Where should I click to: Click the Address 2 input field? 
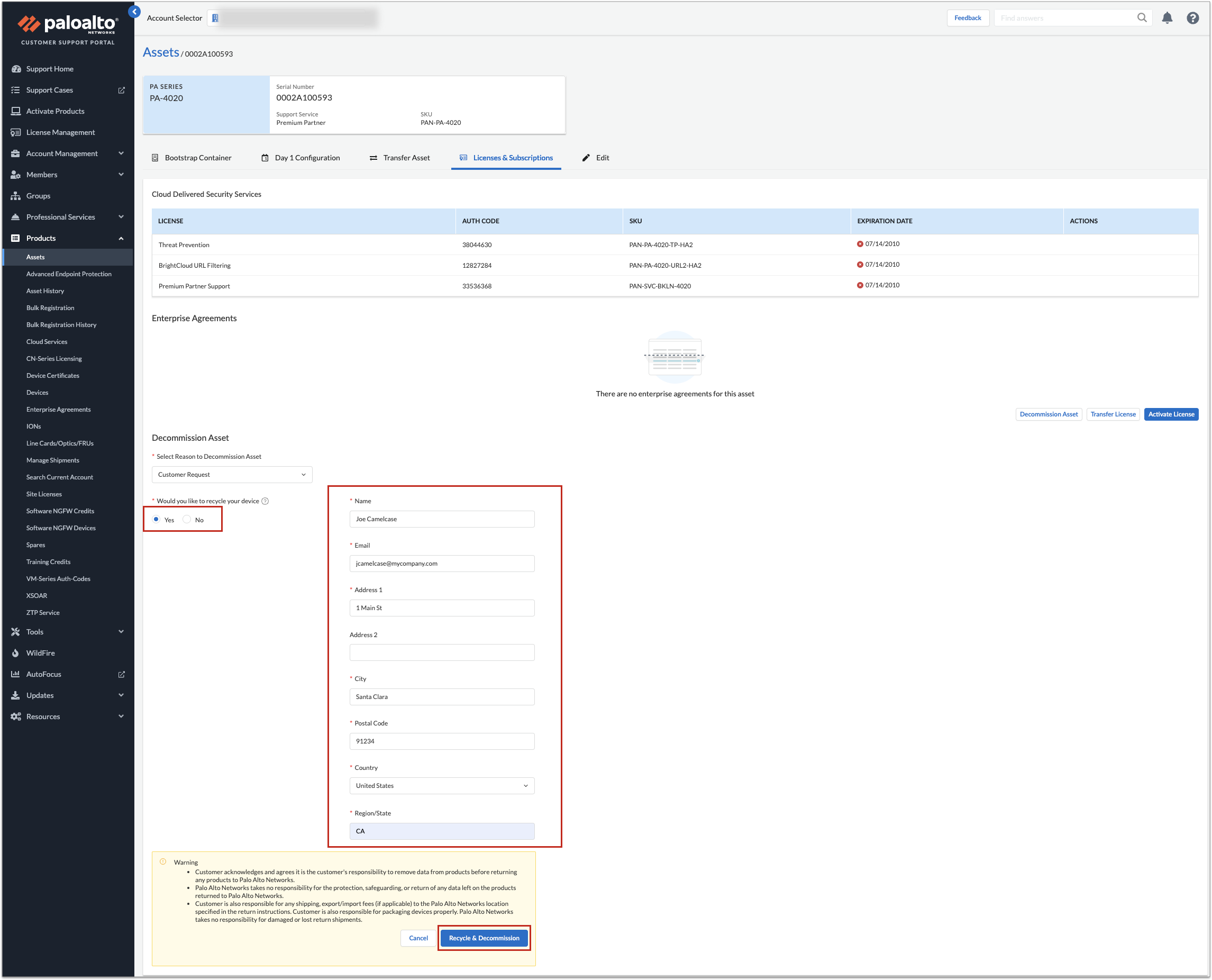point(442,652)
